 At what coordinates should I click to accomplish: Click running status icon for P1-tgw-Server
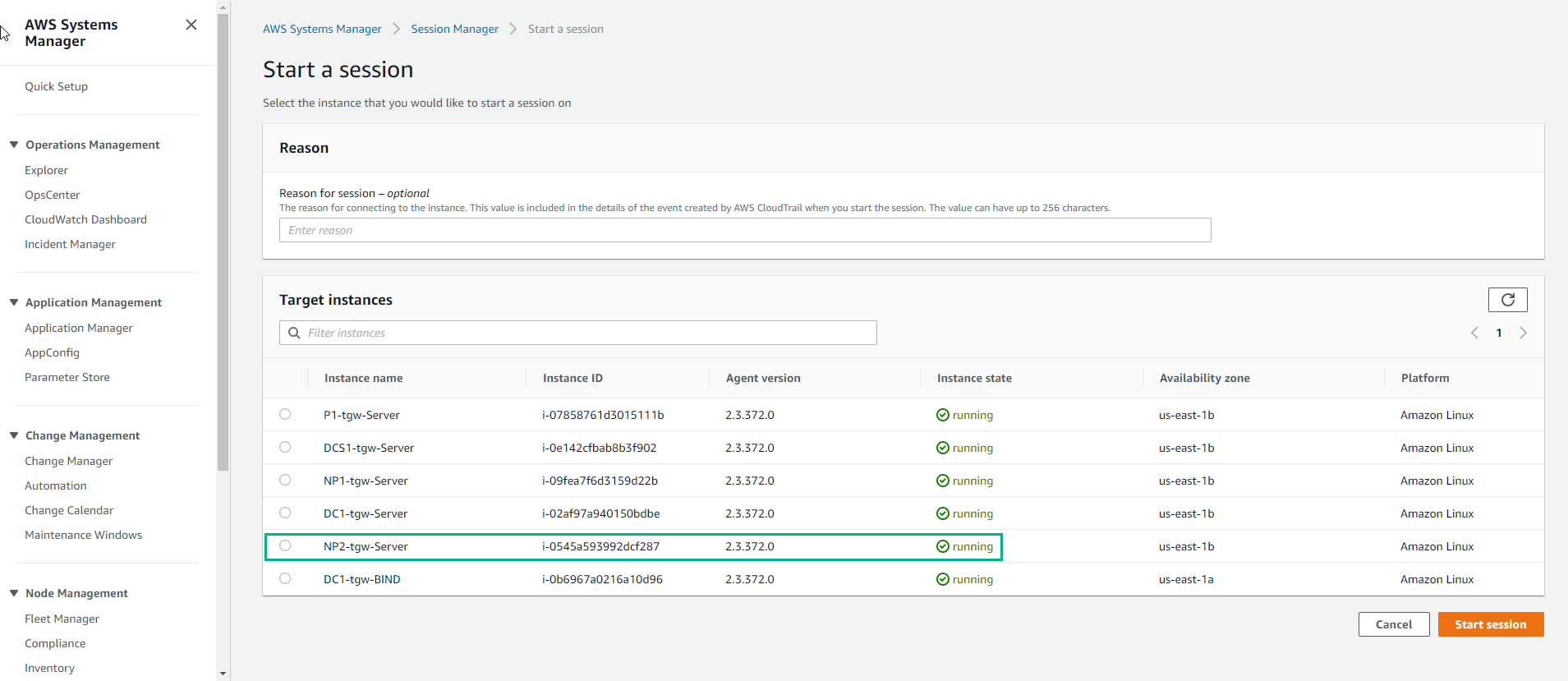pyautogui.click(x=943, y=415)
